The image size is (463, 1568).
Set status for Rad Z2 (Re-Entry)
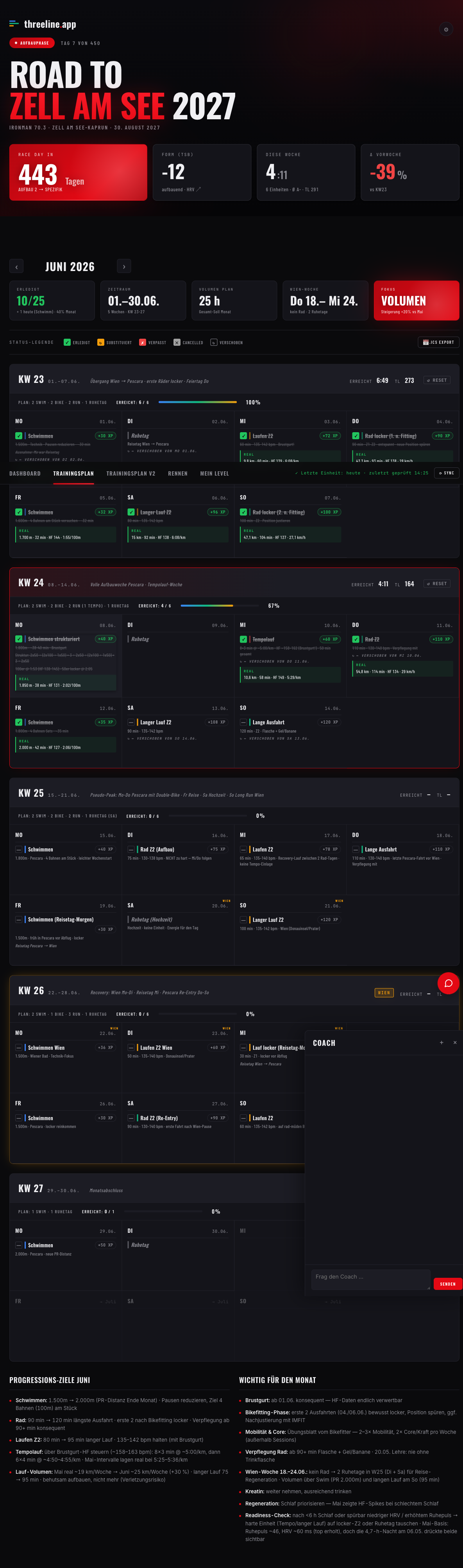click(131, 1117)
